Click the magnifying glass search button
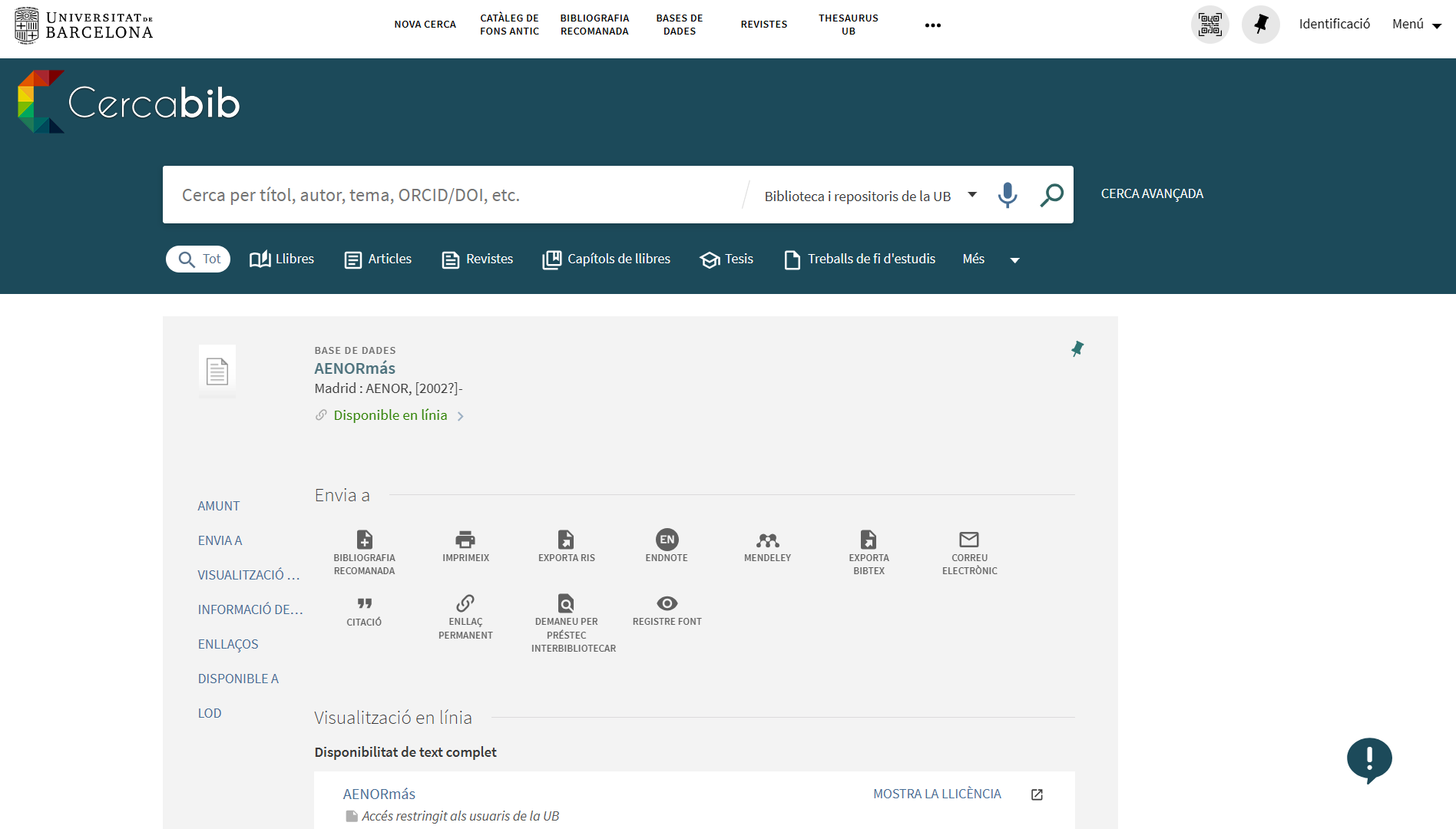Image resolution: width=1456 pixels, height=829 pixels. tap(1051, 195)
